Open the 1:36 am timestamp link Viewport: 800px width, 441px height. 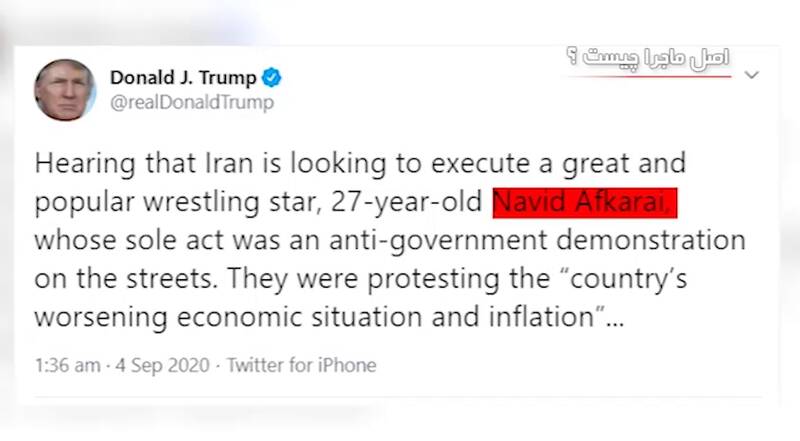click(x=67, y=365)
